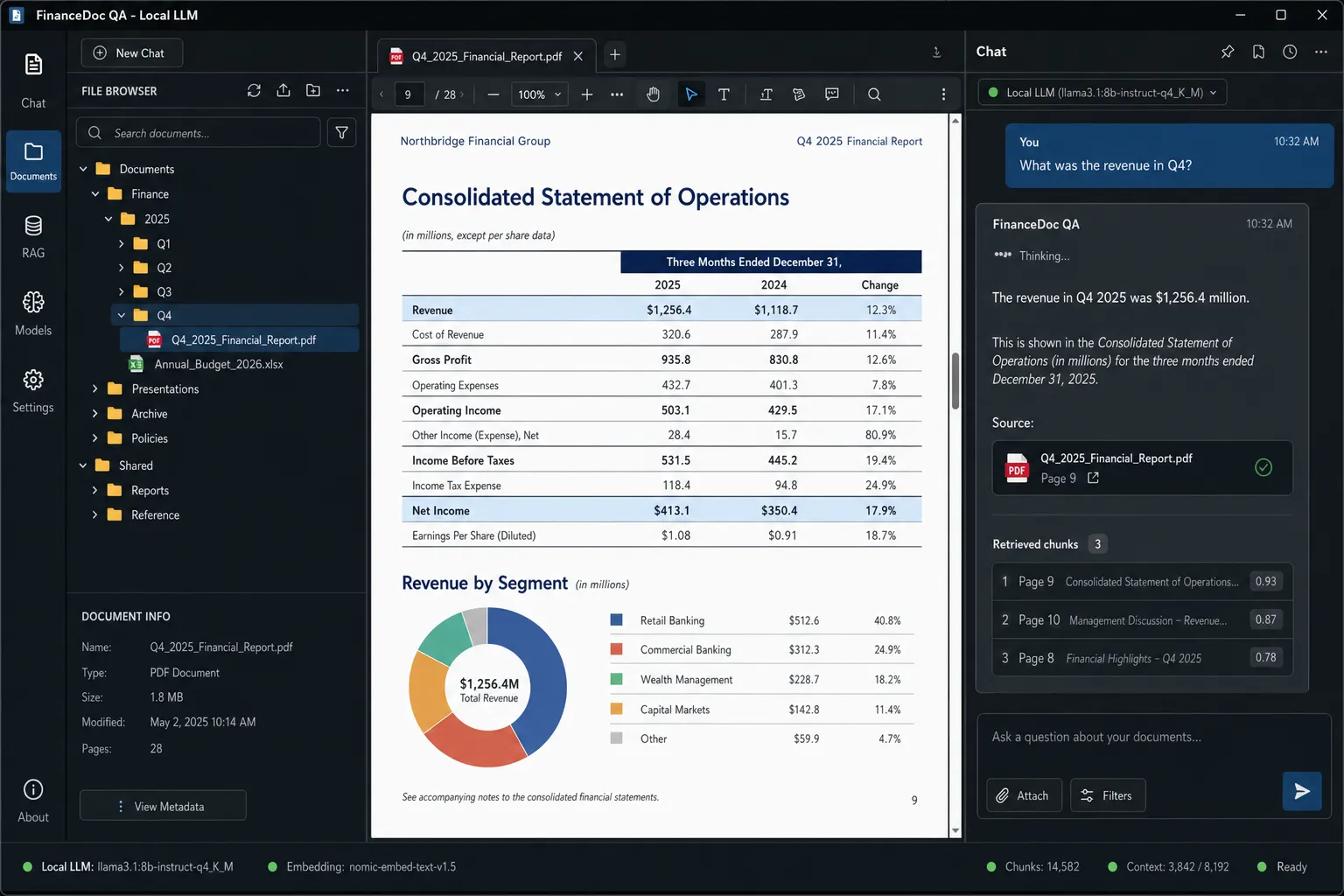Pin the chat panel

[1228, 52]
